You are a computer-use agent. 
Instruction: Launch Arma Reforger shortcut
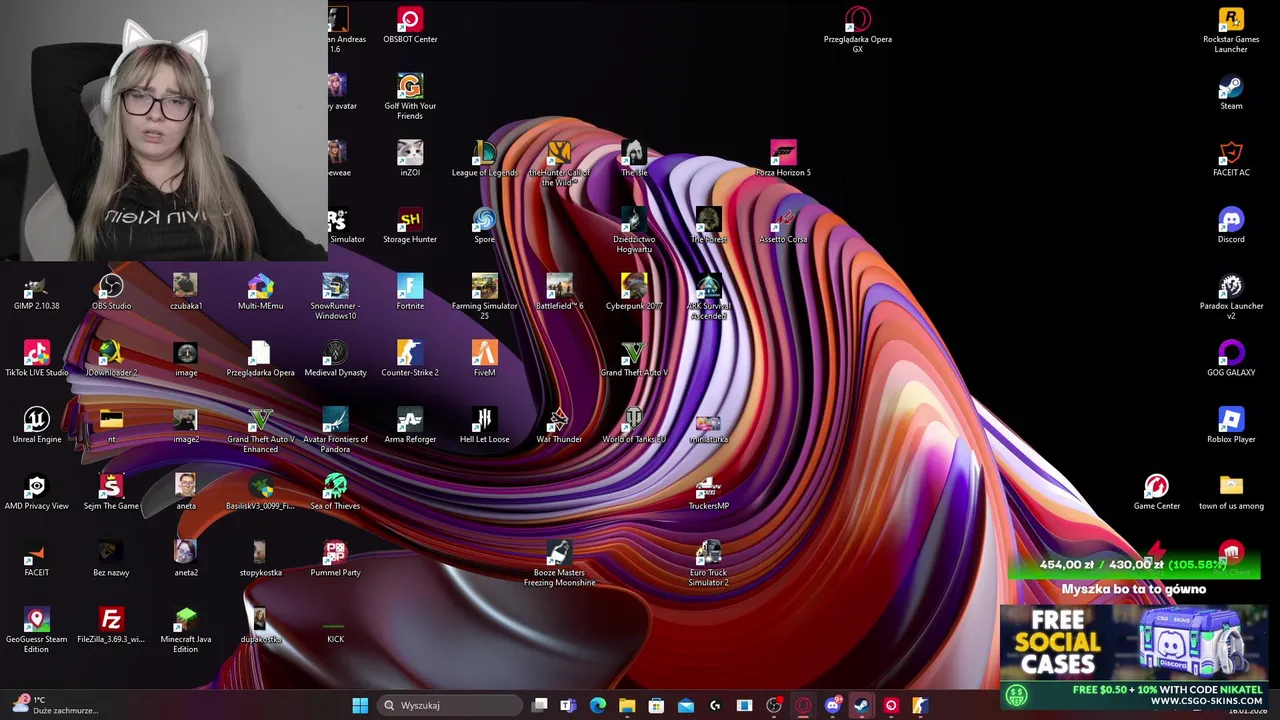coord(410,427)
